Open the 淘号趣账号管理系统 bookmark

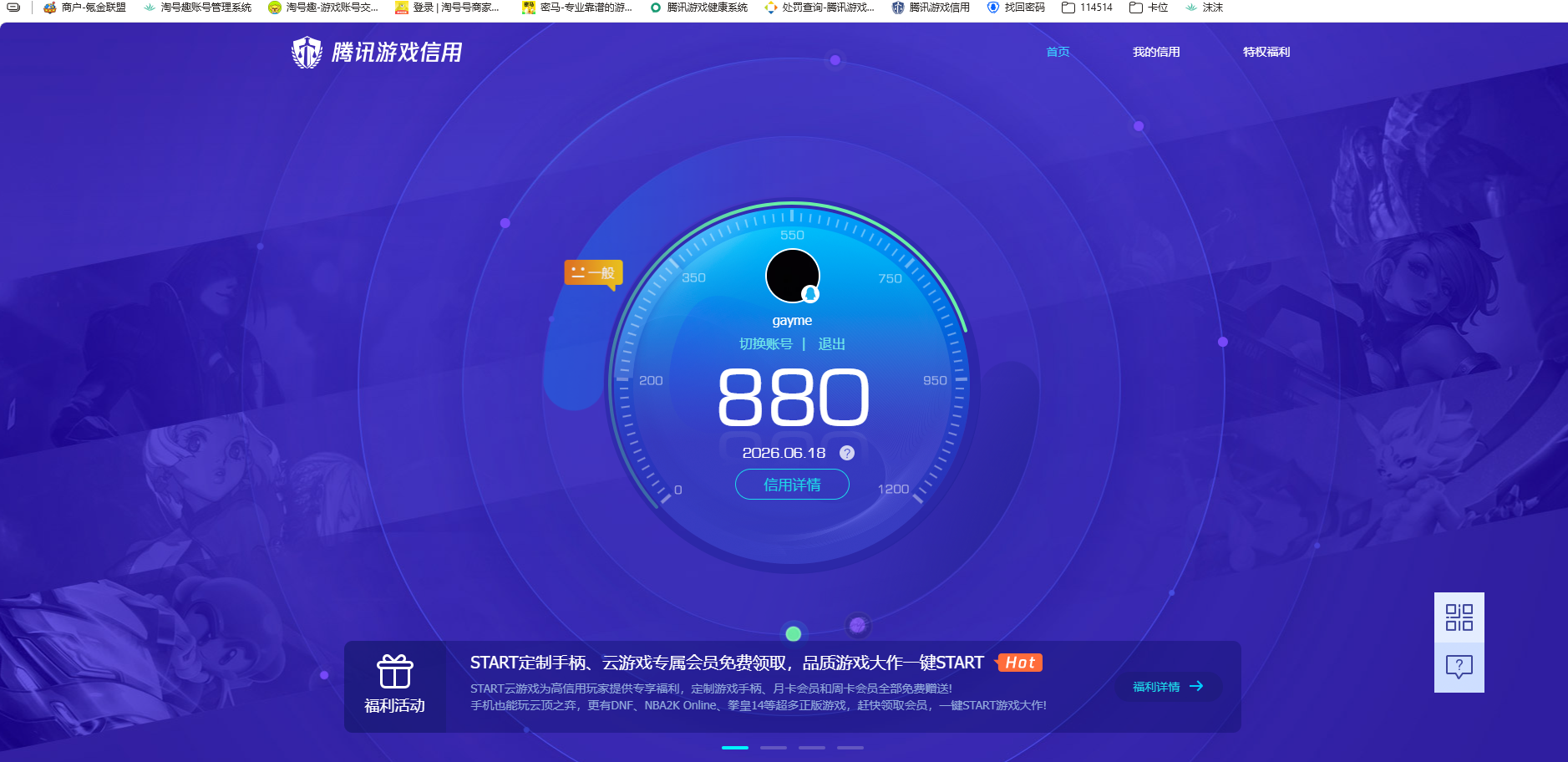pos(198,8)
